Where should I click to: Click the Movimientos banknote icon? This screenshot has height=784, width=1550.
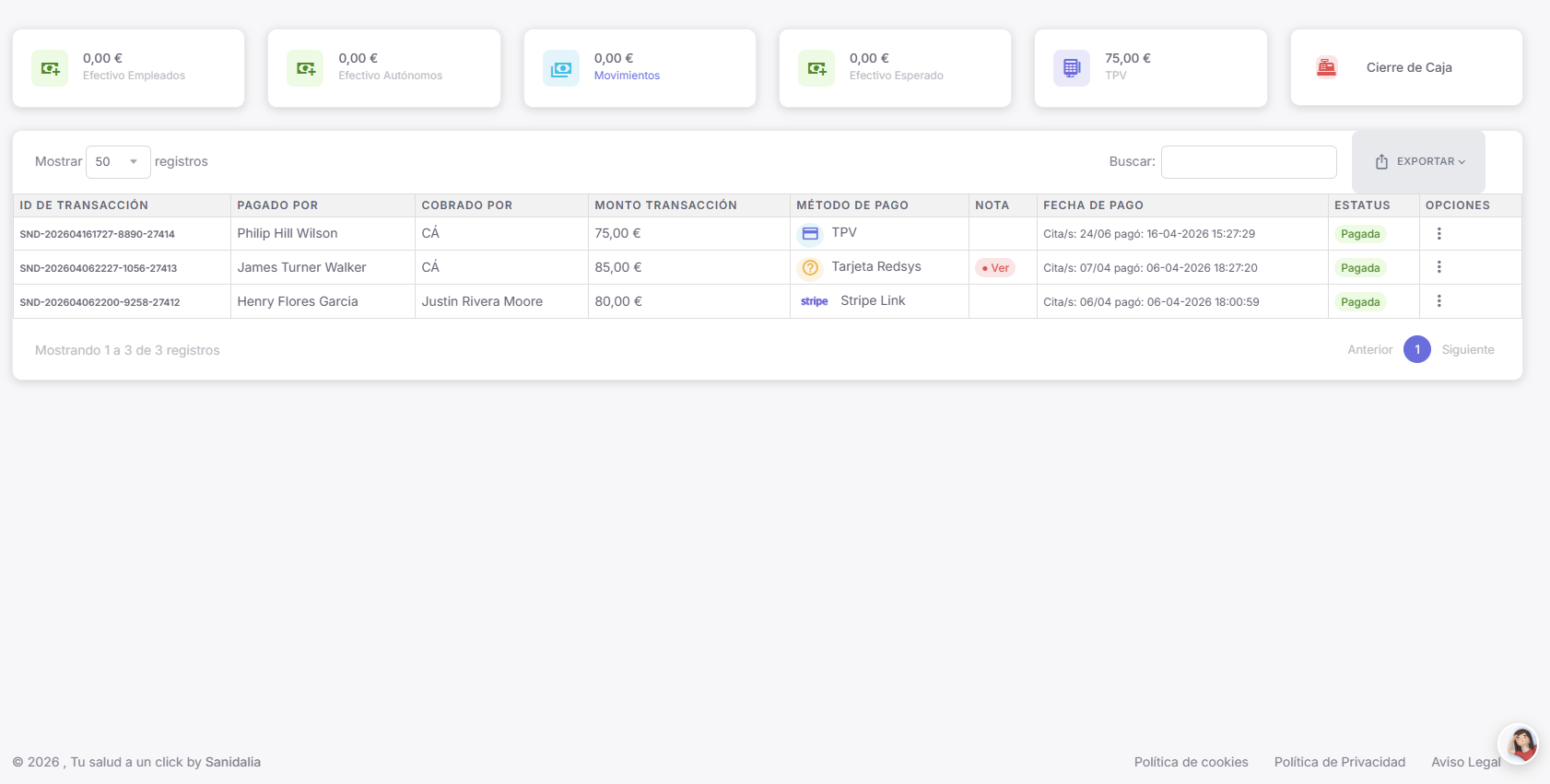tap(560, 68)
